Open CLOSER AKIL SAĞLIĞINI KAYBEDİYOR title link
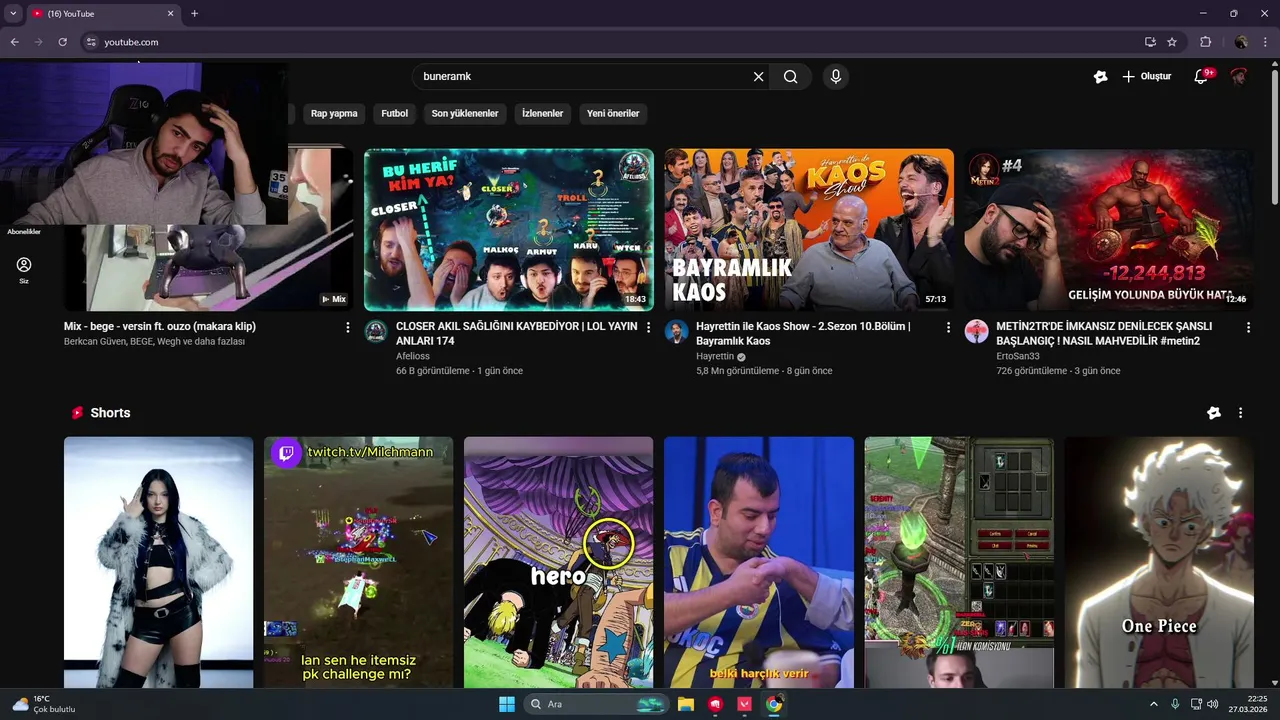 pos(516,333)
